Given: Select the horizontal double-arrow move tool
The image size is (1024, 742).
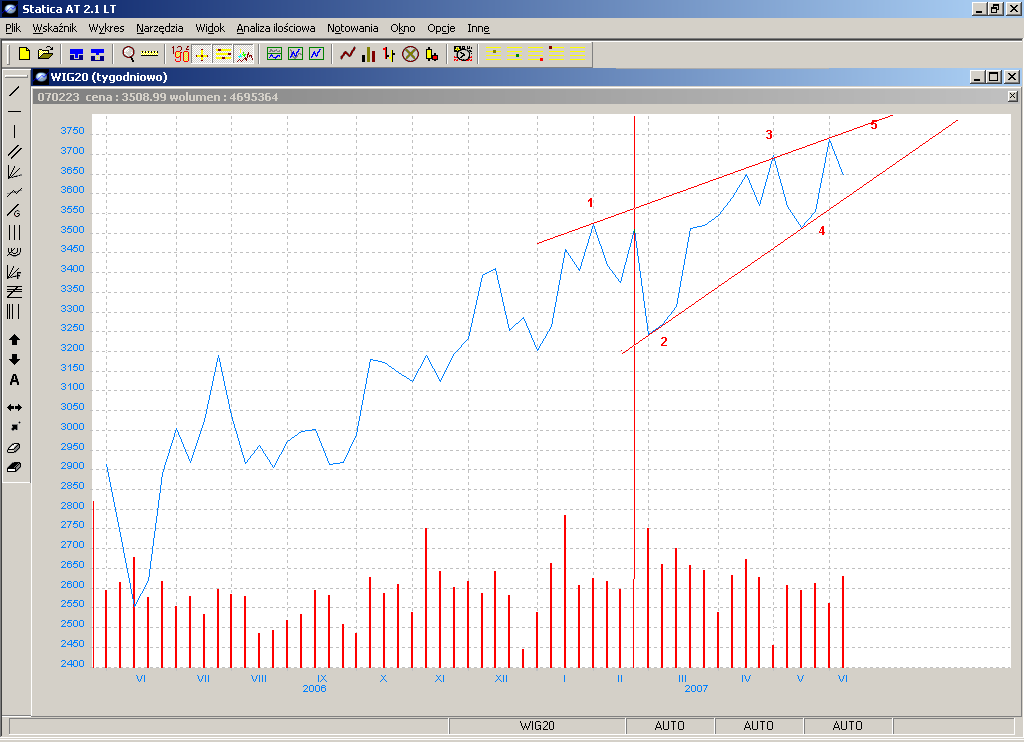Looking at the screenshot, I should (14, 408).
